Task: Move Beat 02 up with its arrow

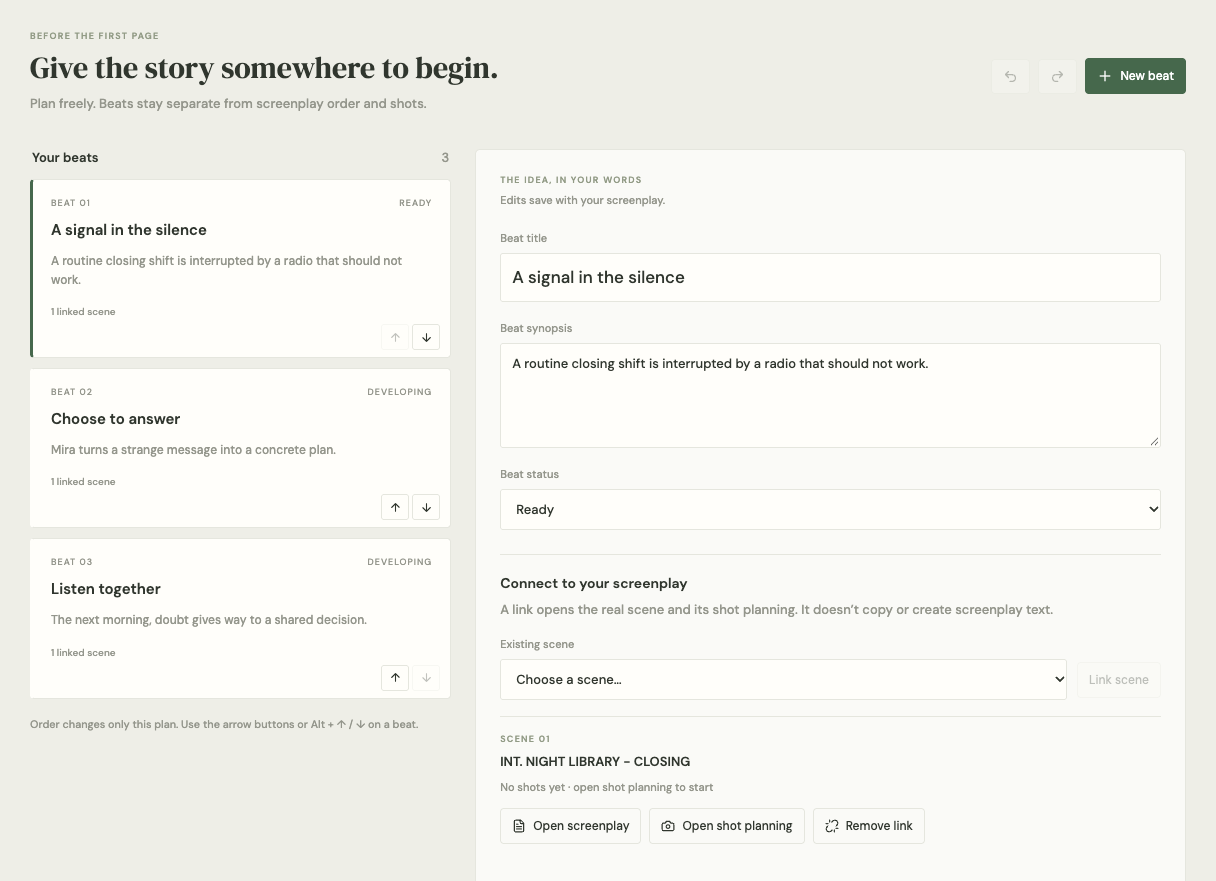Action: point(395,507)
